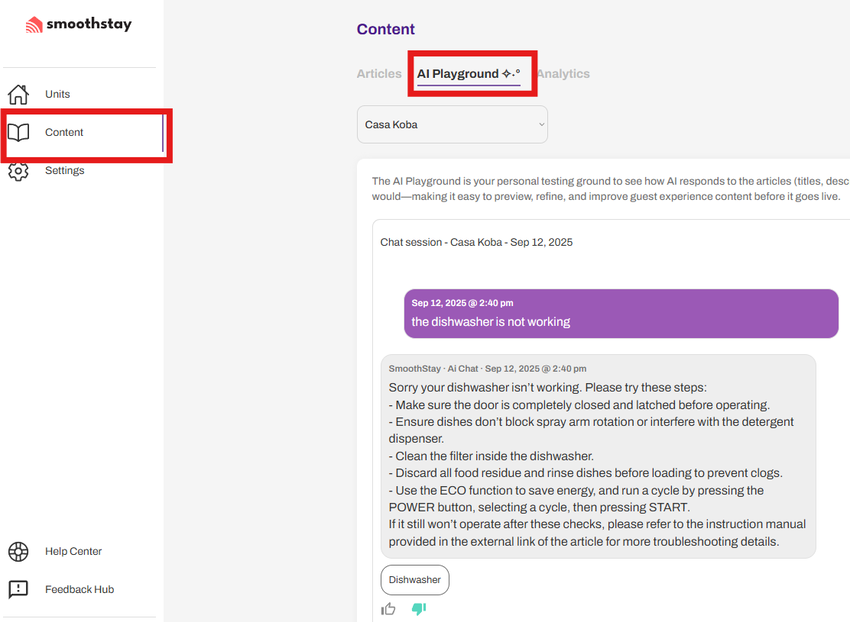850x622 pixels.
Task: Open Settings via the gear icon
Action: point(18,171)
